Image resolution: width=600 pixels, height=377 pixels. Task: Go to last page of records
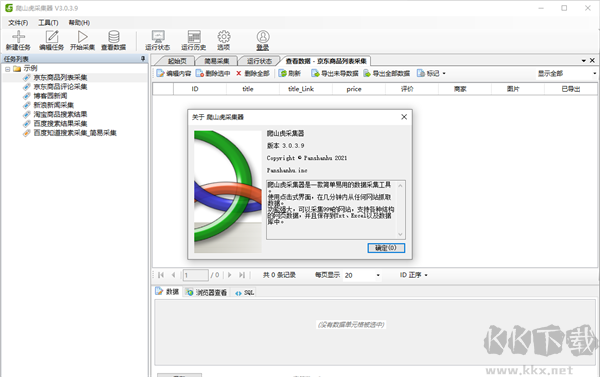click(x=242, y=275)
